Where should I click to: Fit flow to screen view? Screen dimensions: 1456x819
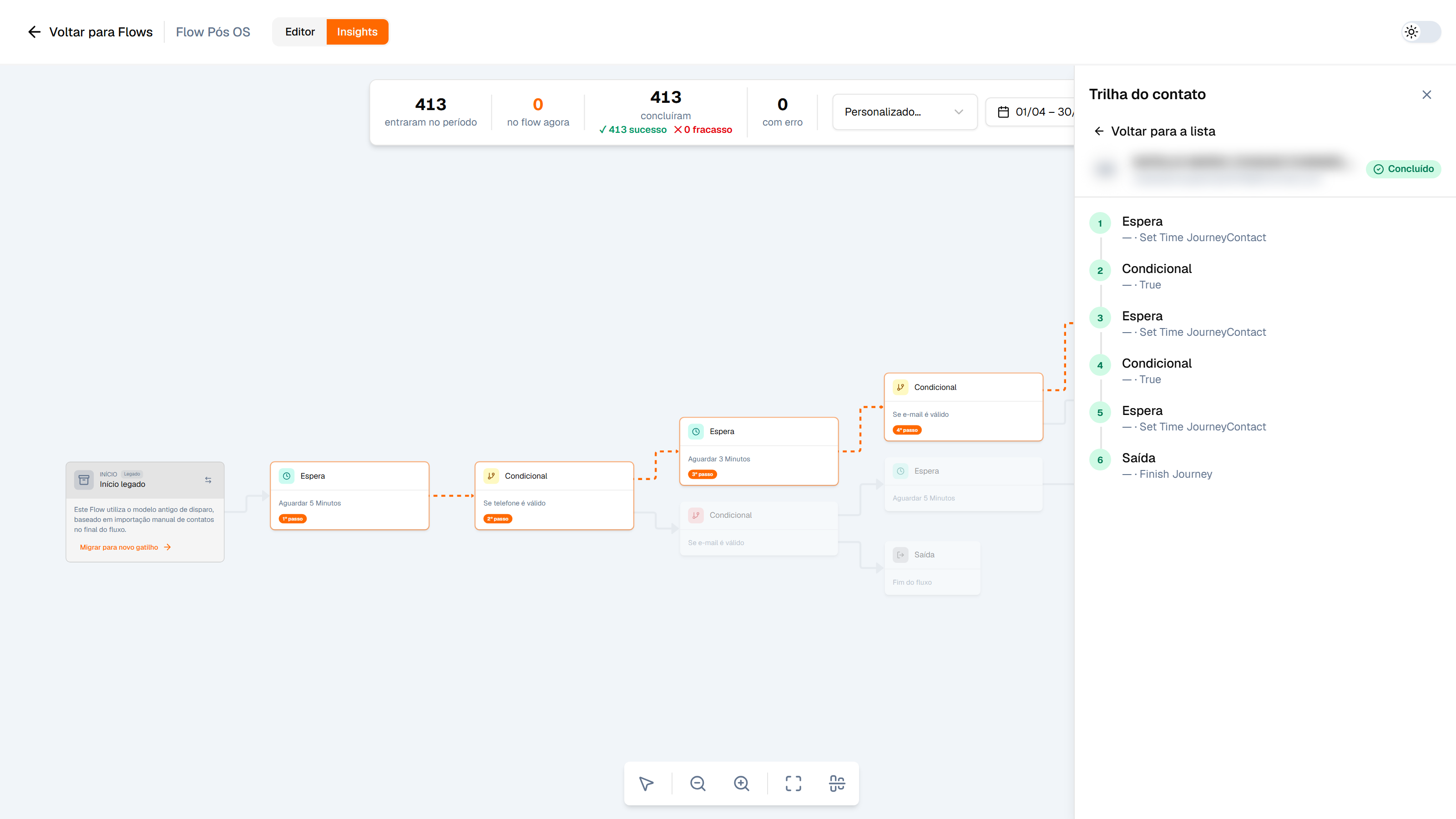click(x=793, y=784)
